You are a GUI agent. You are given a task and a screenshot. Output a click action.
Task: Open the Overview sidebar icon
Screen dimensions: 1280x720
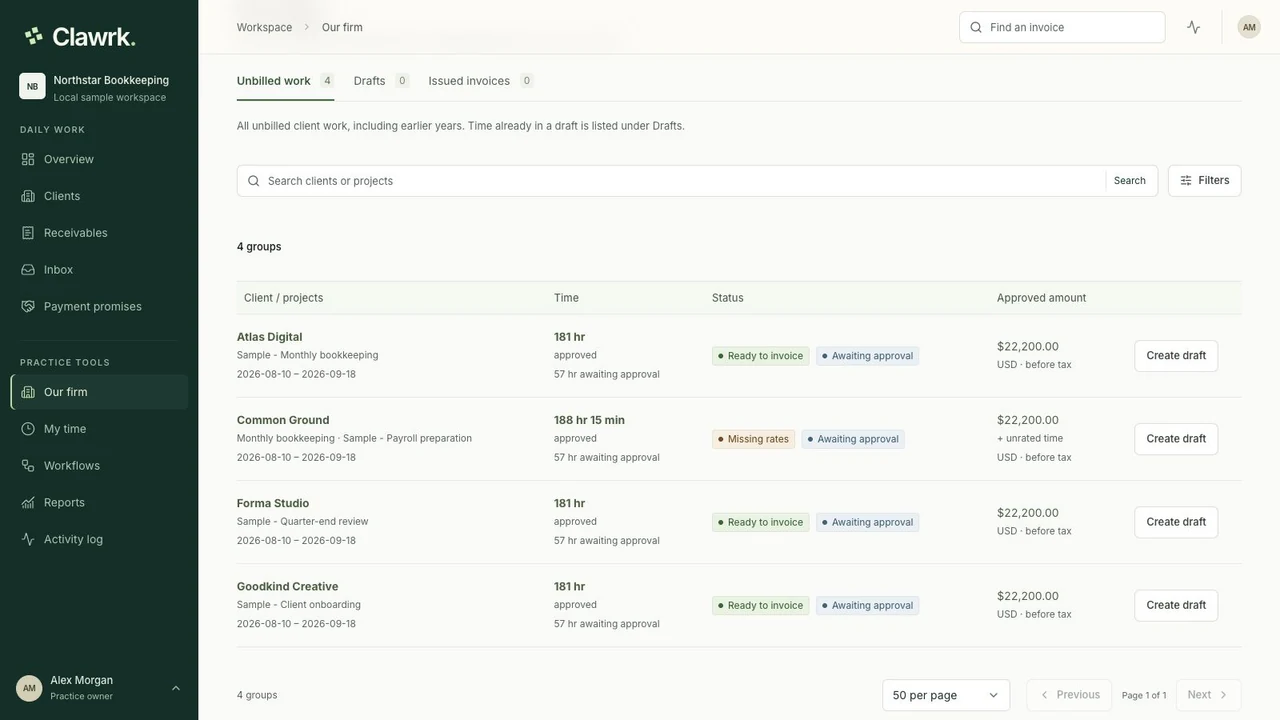28,159
